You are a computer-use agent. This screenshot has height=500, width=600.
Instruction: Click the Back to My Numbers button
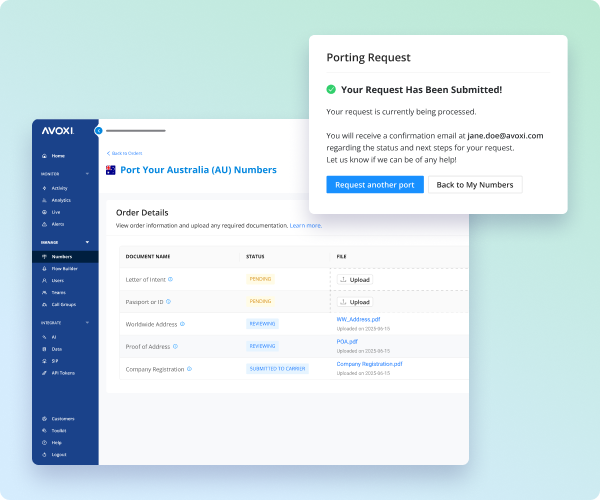click(x=475, y=185)
